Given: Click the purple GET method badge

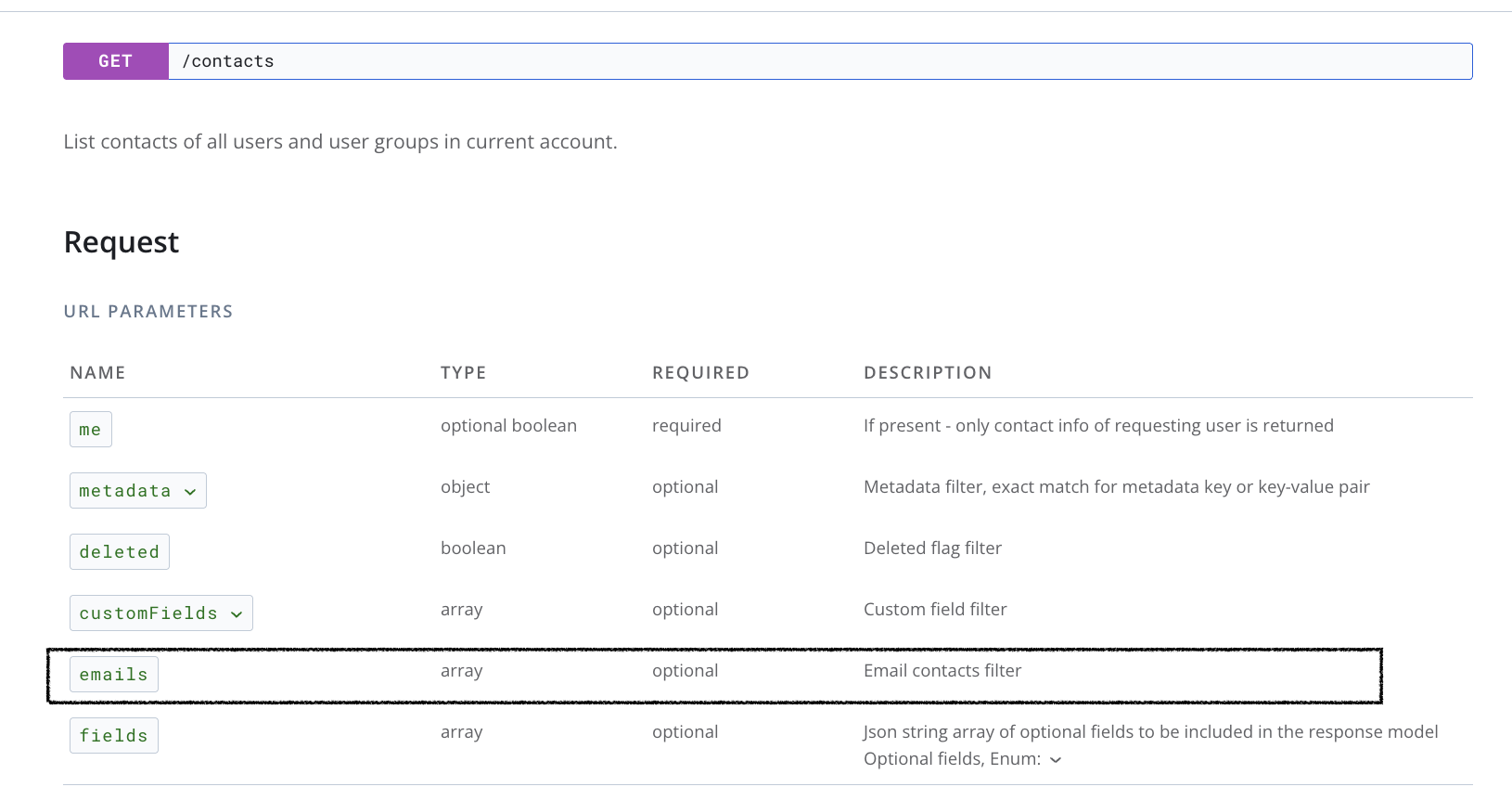Looking at the screenshot, I should (116, 61).
